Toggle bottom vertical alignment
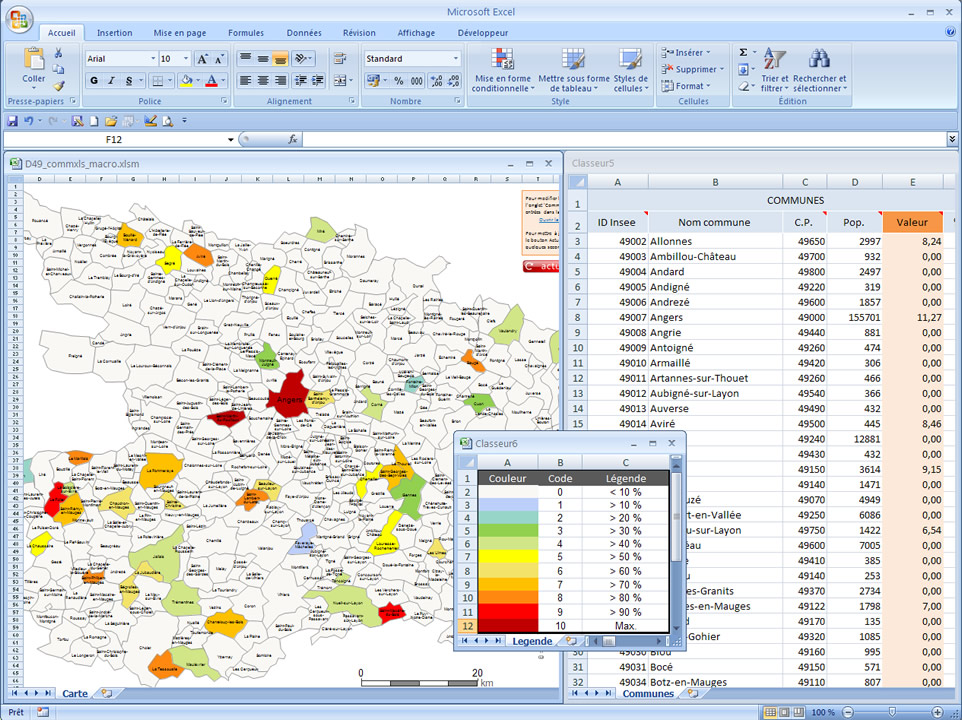 point(280,59)
